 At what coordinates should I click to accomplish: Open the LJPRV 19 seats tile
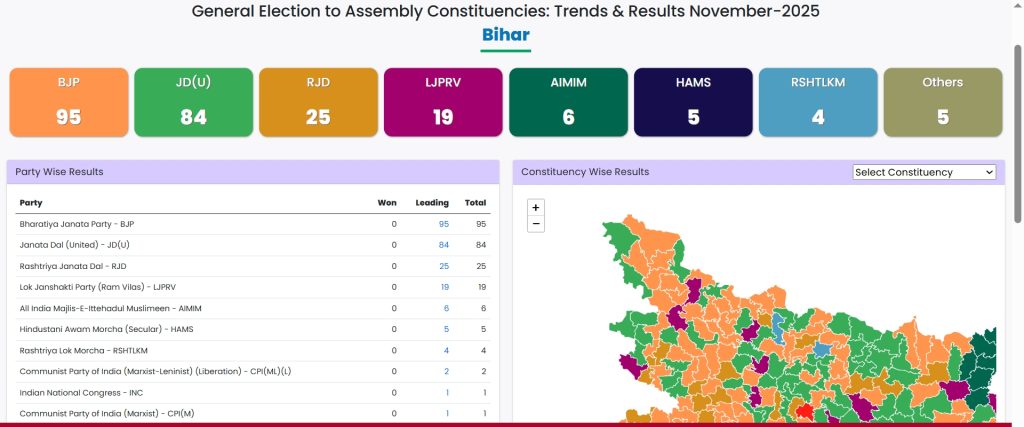443,102
